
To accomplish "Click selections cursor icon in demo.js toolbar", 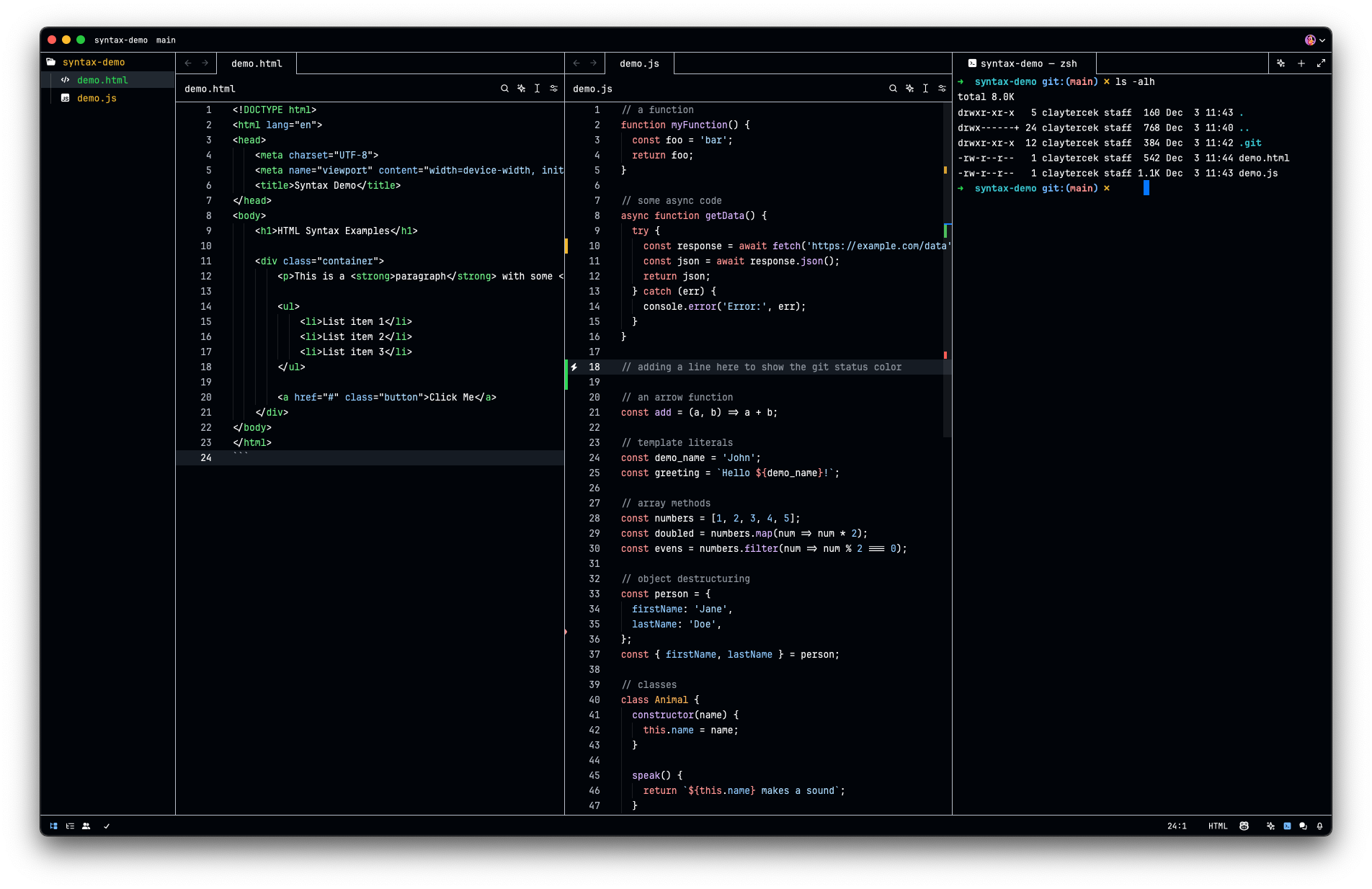I will pyautogui.click(x=925, y=89).
